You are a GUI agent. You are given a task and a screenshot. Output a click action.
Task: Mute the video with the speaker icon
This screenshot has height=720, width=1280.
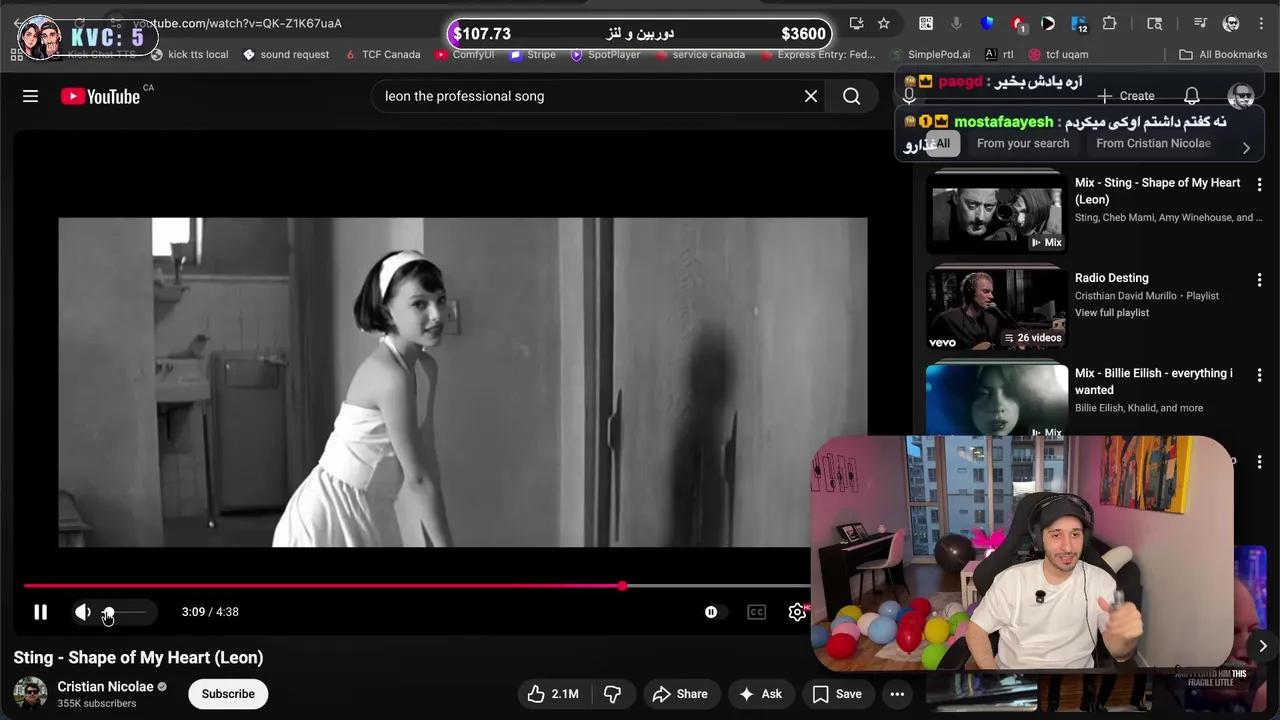pyautogui.click(x=83, y=612)
